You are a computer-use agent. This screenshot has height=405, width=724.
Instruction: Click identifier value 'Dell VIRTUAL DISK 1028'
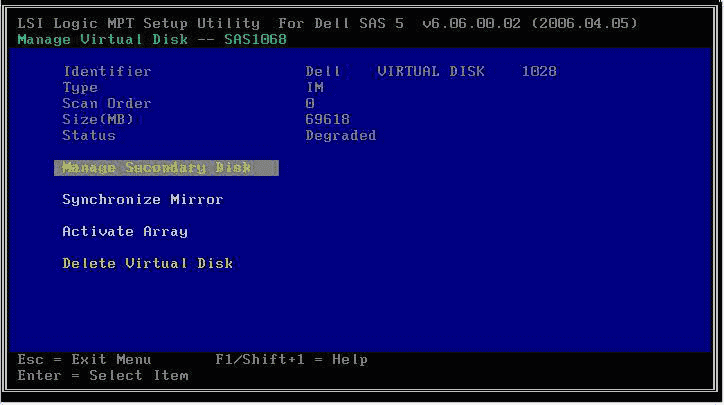[431, 72]
